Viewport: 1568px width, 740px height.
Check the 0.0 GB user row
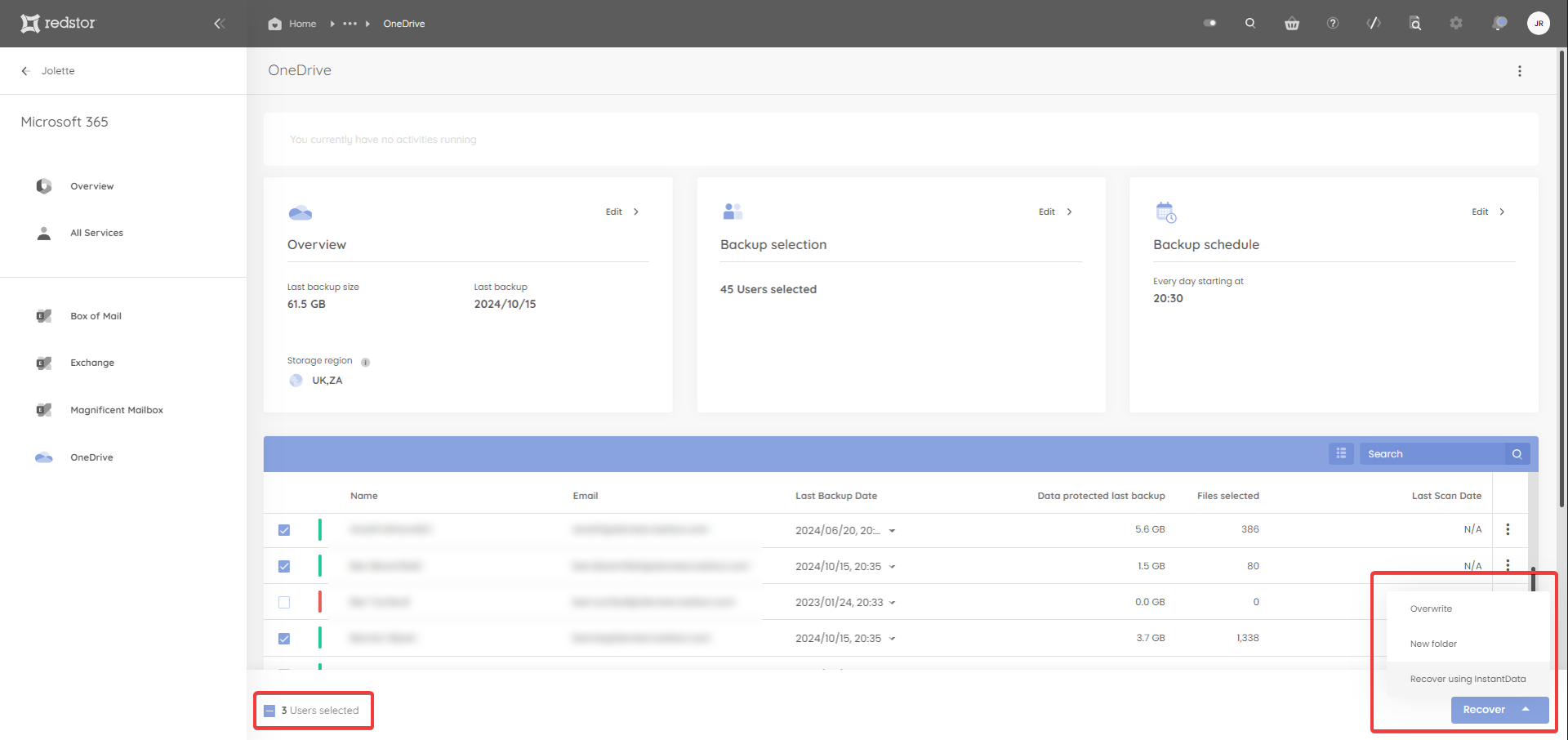pos(284,602)
